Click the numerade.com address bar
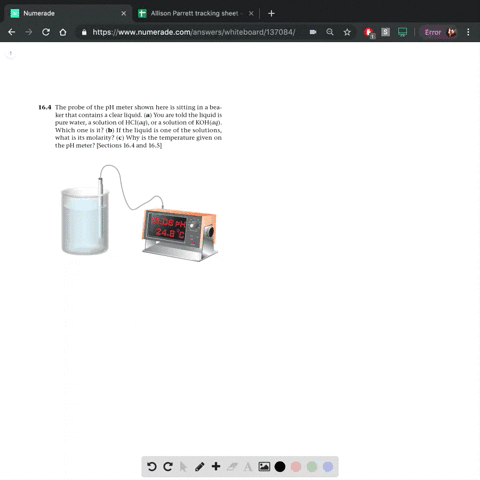Image resolution: width=480 pixels, height=480 pixels. [193, 32]
